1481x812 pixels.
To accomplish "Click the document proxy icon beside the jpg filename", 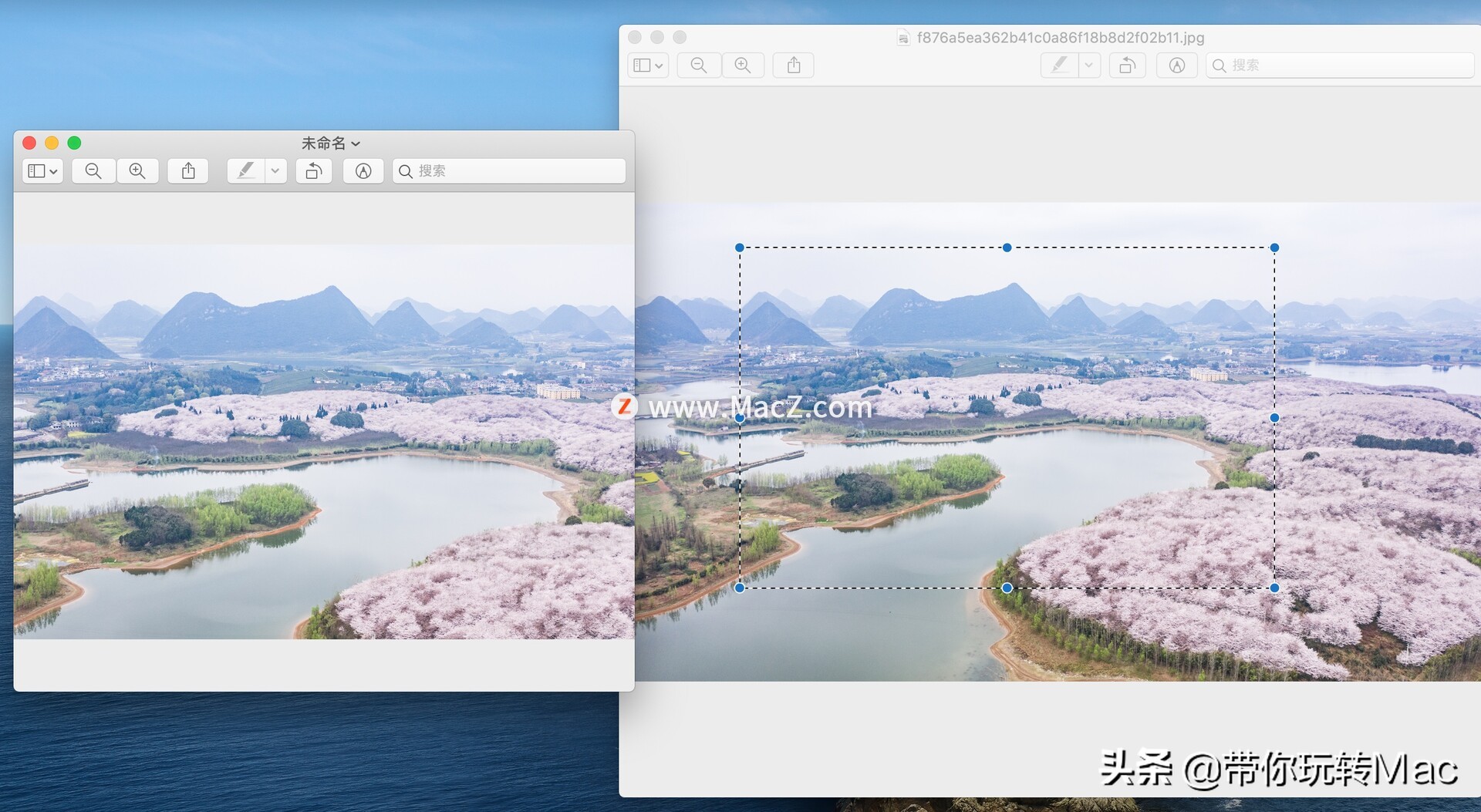I will point(902,37).
